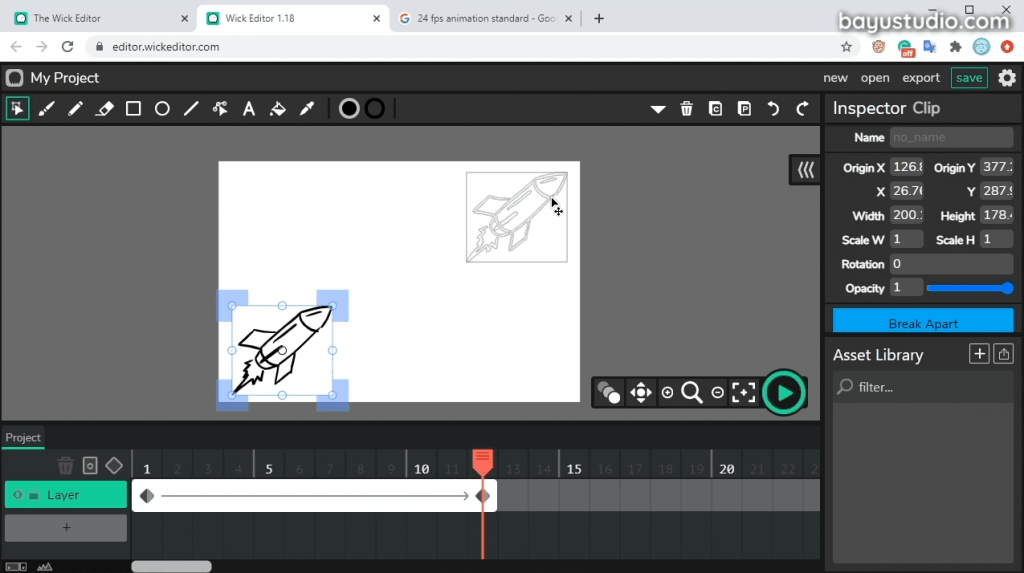Bookmark this page with the star
The image size is (1024, 573).
(x=846, y=46)
